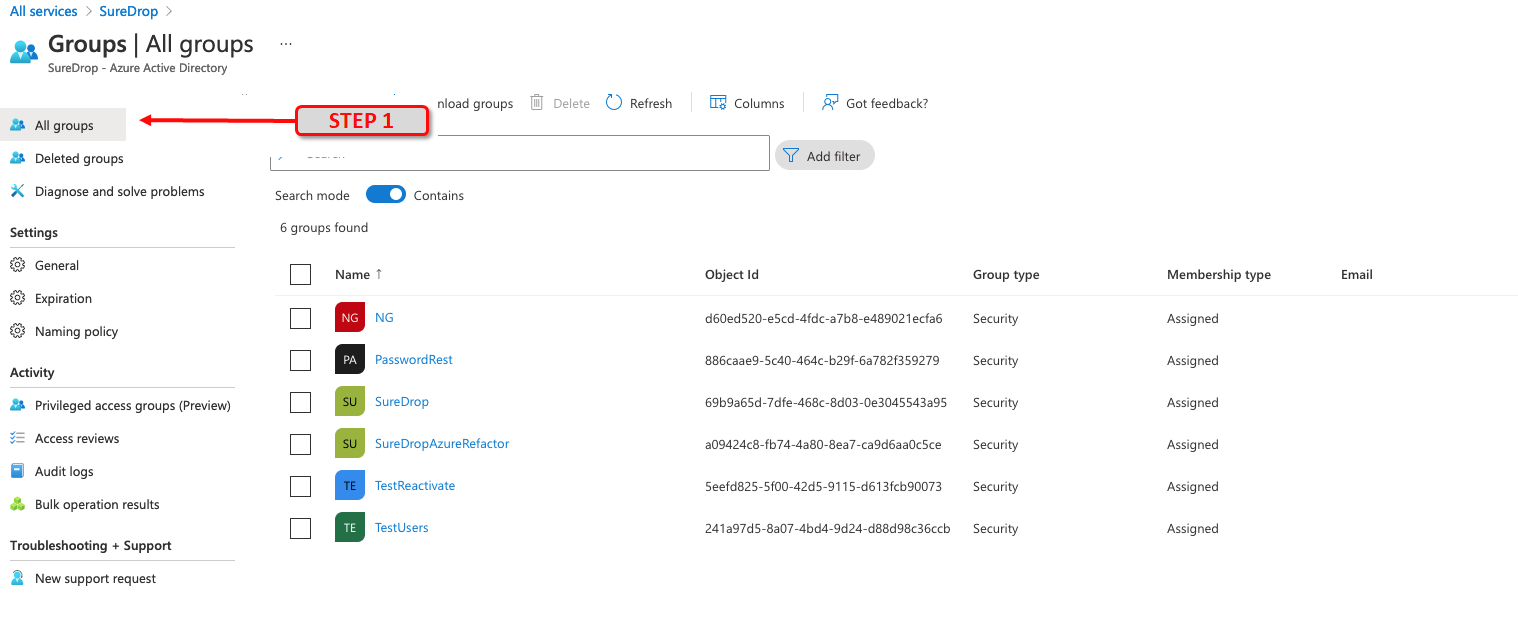Click object ID d60ed520-e5cd-4fdc-a7b8-e489021ecfa6
This screenshot has height=622, width=1518.
(824, 318)
